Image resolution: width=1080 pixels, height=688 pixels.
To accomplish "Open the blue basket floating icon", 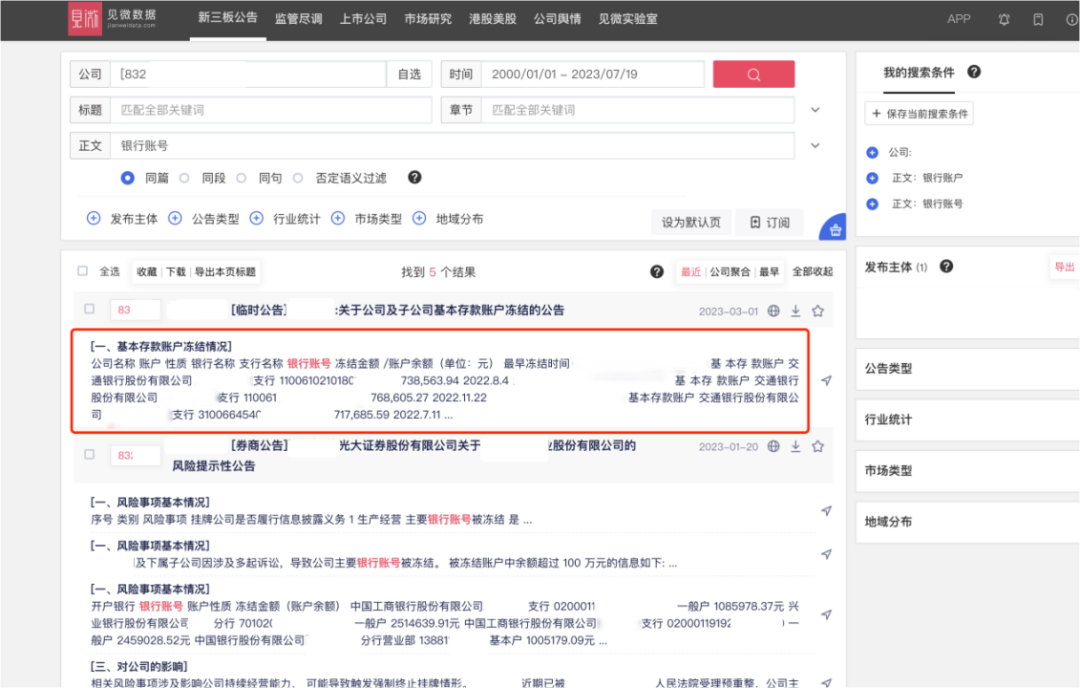I will 834,229.
